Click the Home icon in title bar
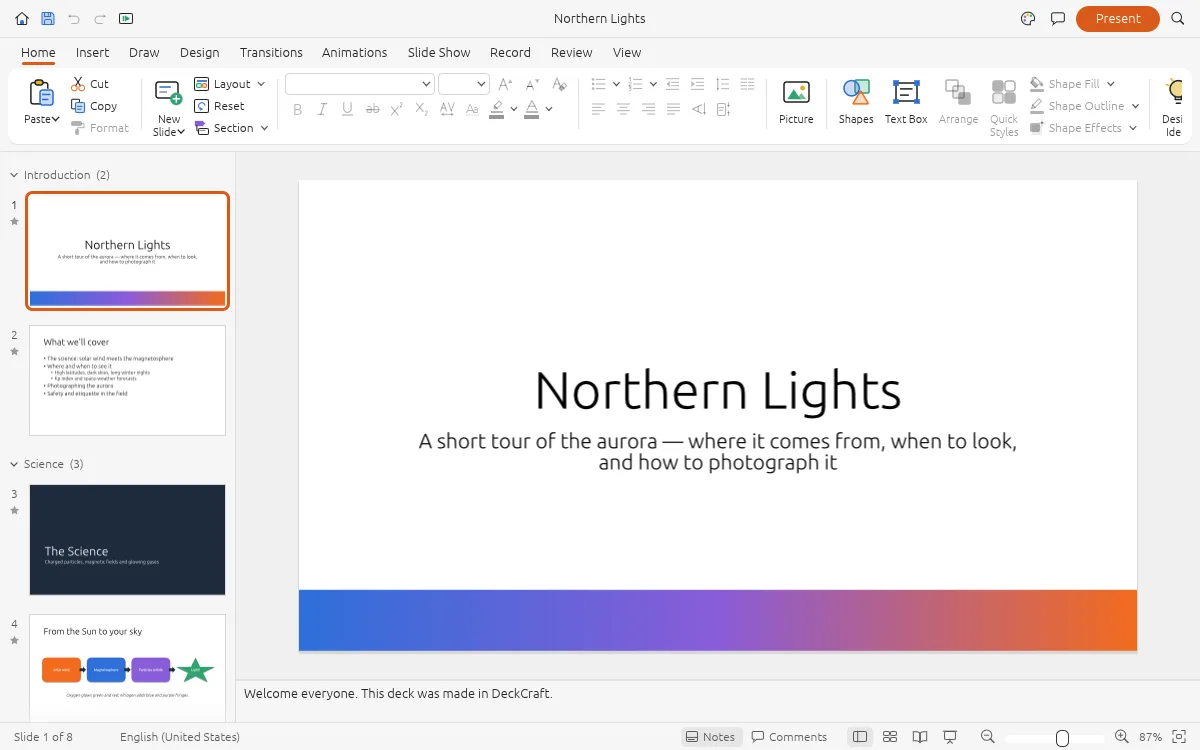 22,18
